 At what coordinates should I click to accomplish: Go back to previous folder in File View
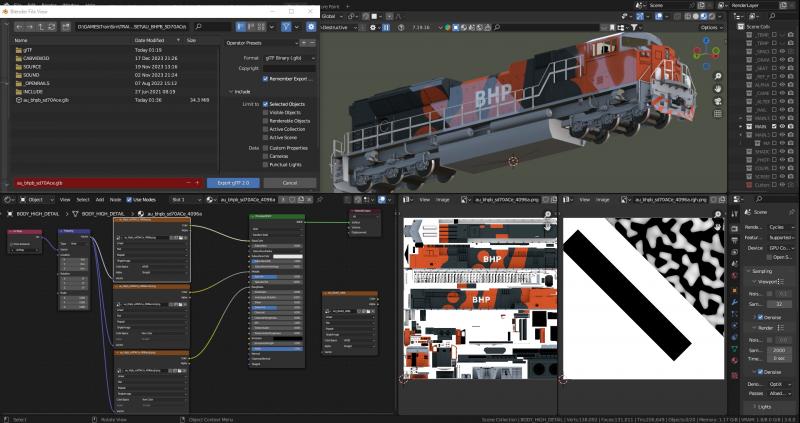pos(19,27)
